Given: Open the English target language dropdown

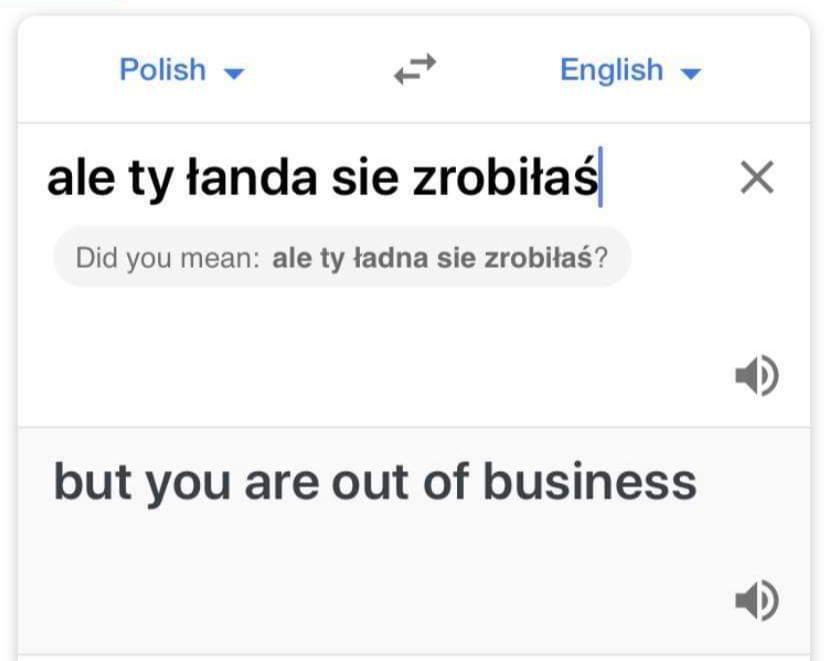Looking at the screenshot, I should click(630, 70).
